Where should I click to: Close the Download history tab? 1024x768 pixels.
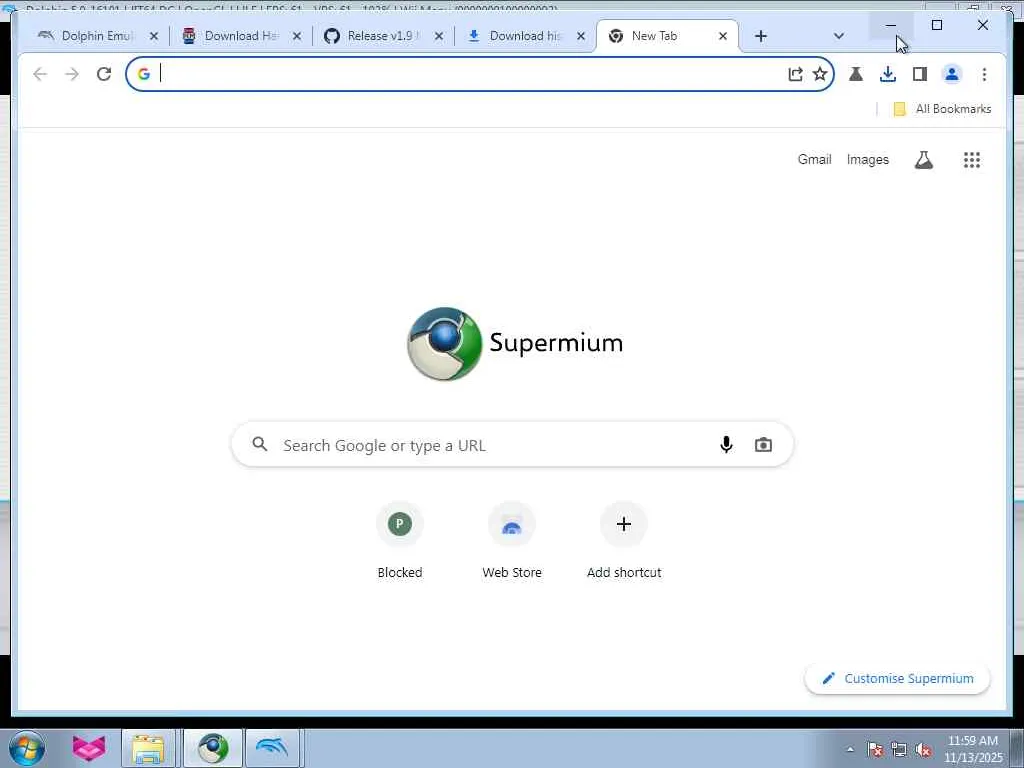[x=581, y=36]
